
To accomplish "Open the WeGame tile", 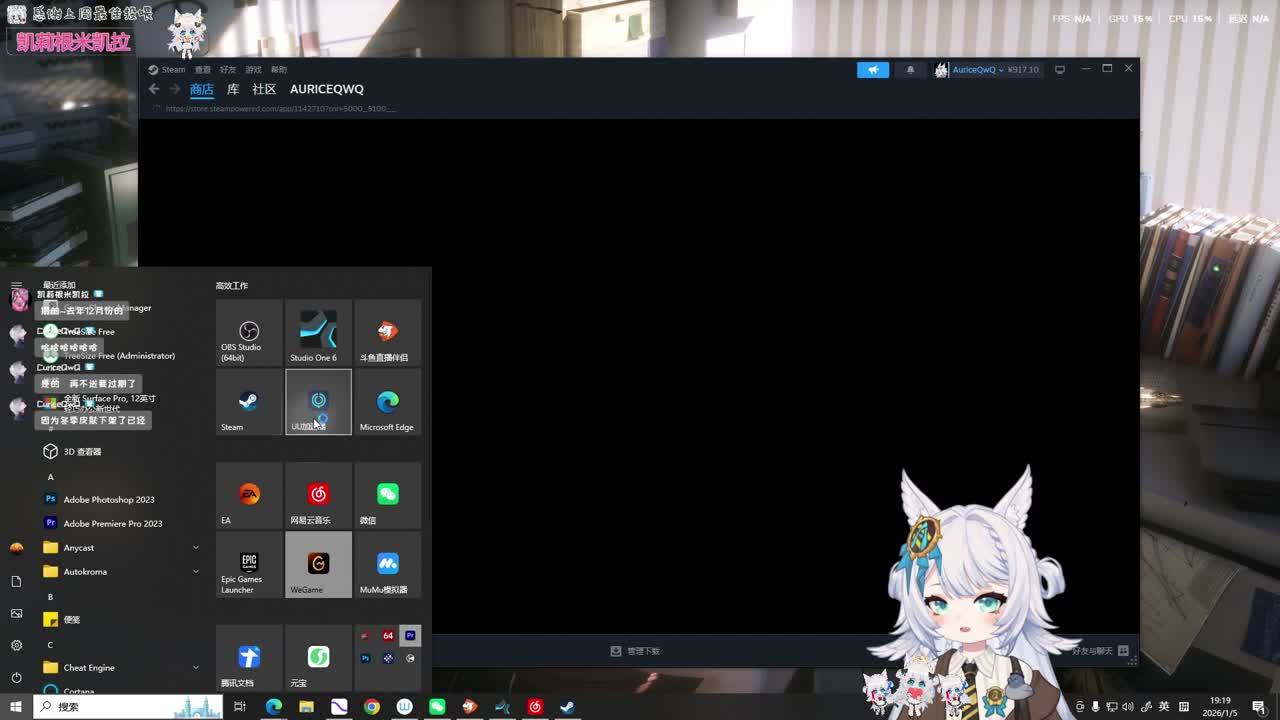I will coord(318,564).
